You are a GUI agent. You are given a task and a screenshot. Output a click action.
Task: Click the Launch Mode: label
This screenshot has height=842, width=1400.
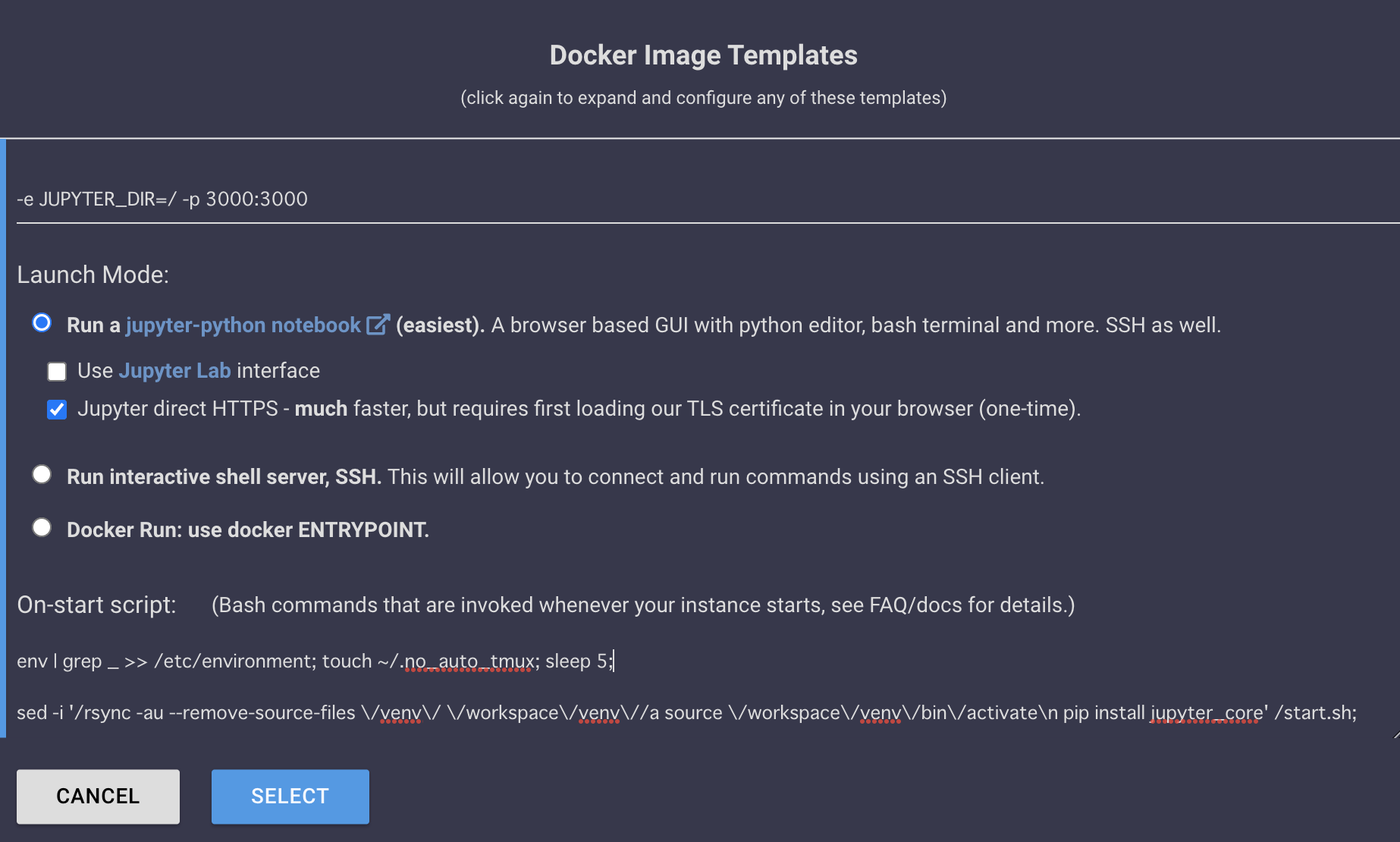click(93, 275)
